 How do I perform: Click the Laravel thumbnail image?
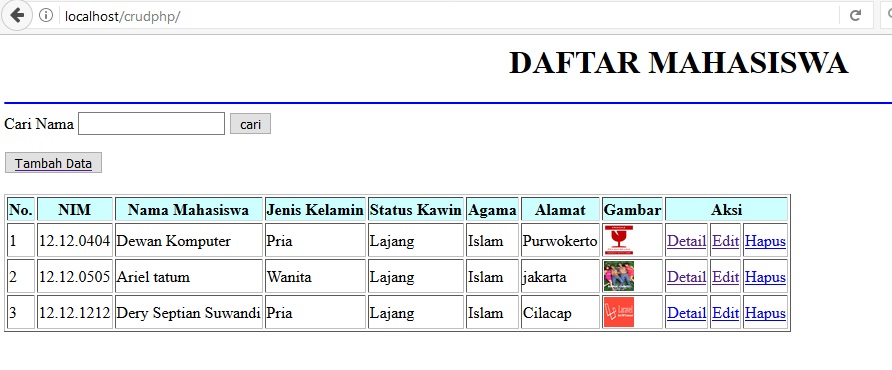(x=619, y=313)
